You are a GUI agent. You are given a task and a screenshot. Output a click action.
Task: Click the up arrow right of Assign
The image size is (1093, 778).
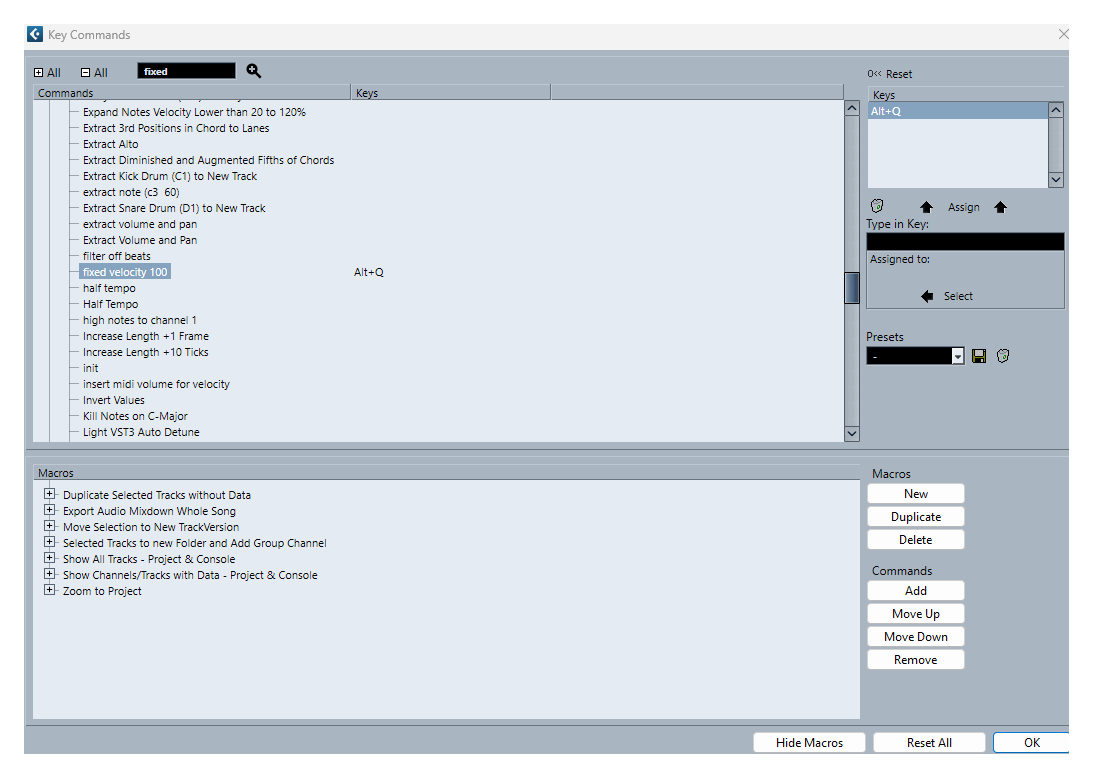pos(1001,207)
